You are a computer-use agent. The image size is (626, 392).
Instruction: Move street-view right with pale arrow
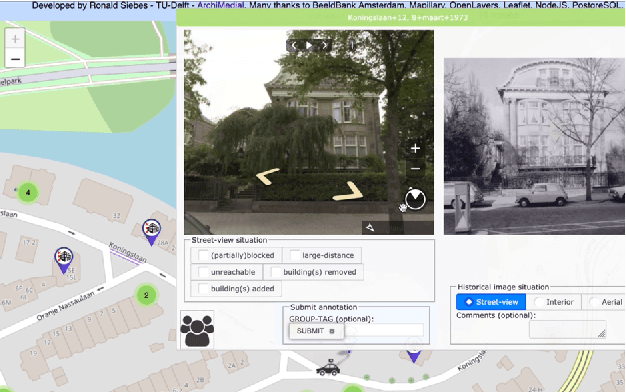[x=349, y=191]
